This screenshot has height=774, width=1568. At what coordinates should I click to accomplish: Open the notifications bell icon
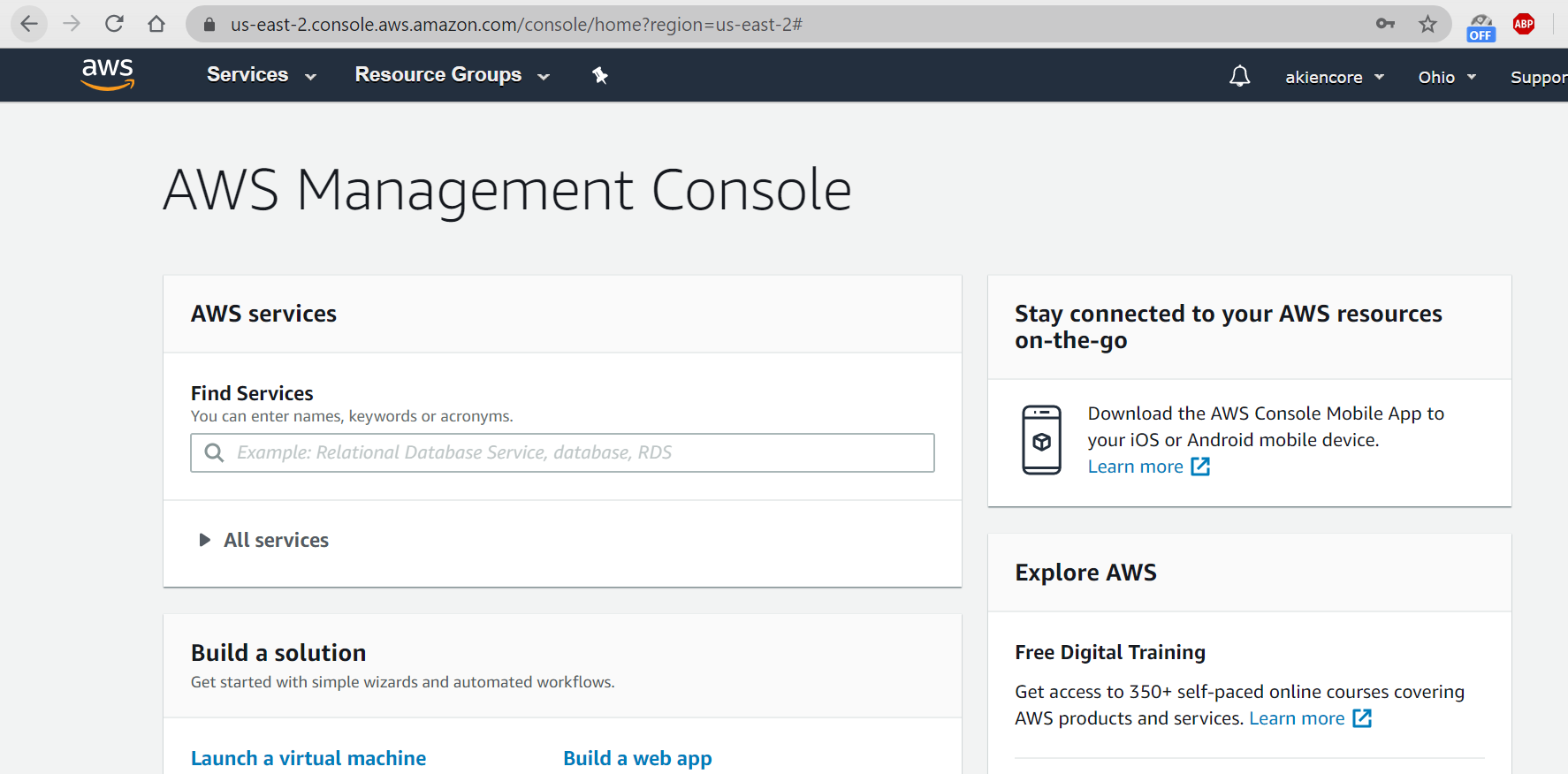click(x=1239, y=77)
